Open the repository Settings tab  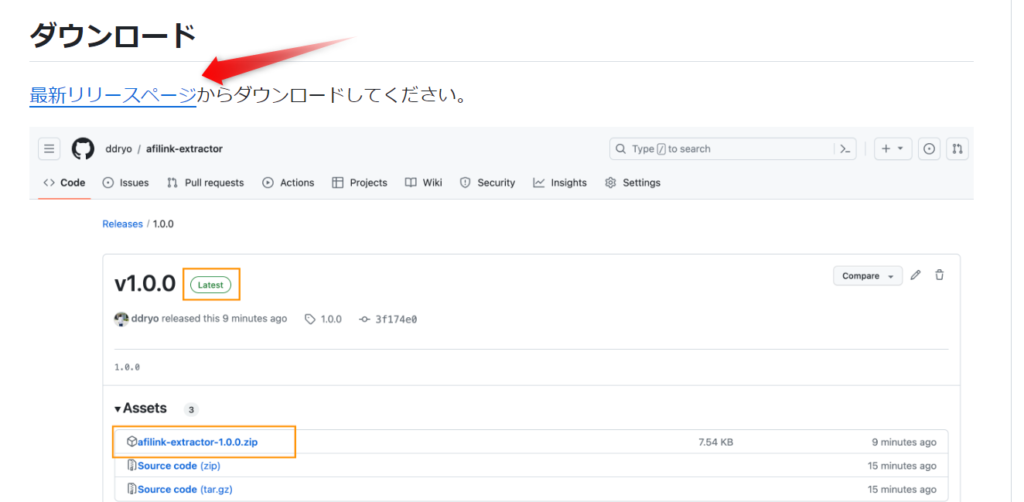pos(632,183)
